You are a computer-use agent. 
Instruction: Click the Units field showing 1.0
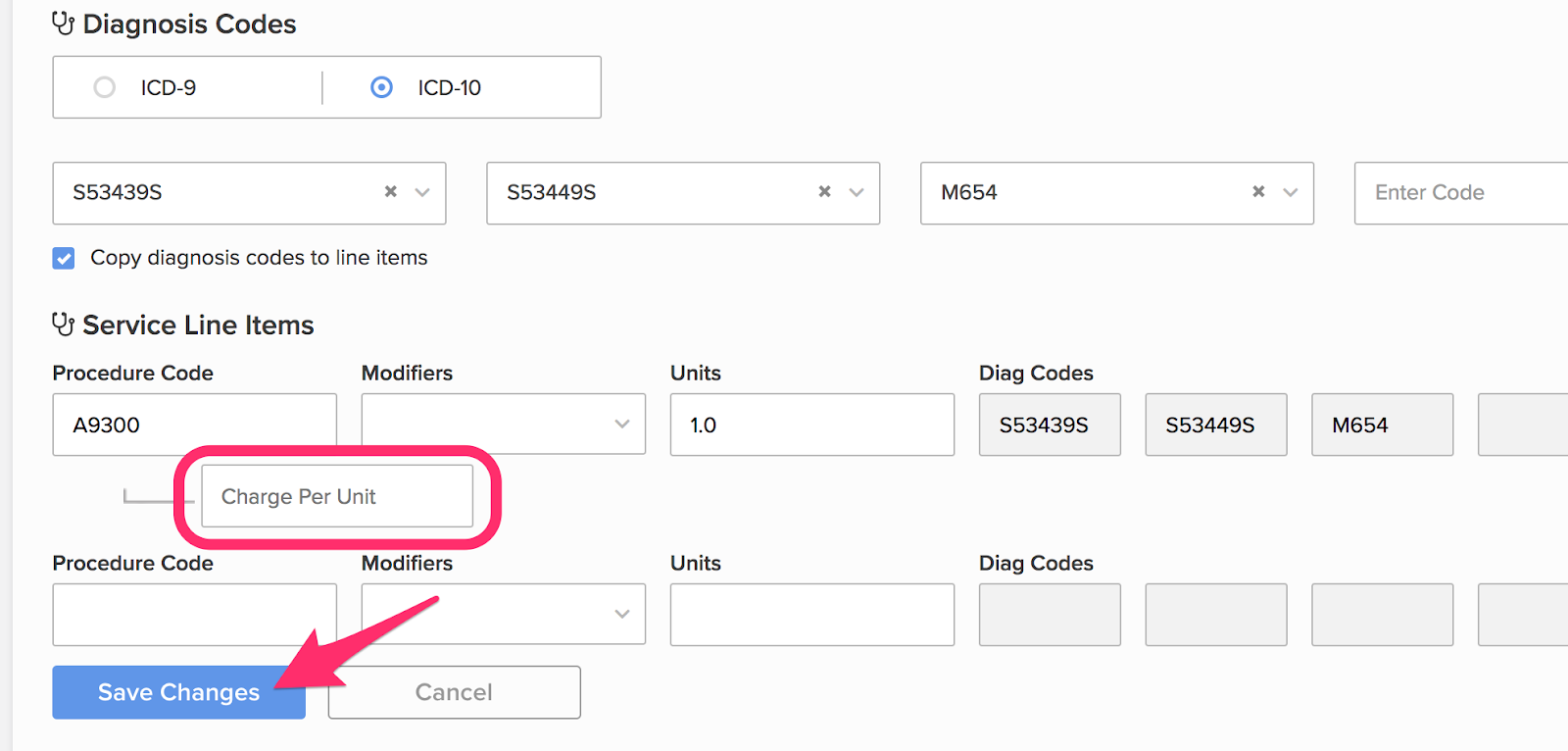pos(812,425)
